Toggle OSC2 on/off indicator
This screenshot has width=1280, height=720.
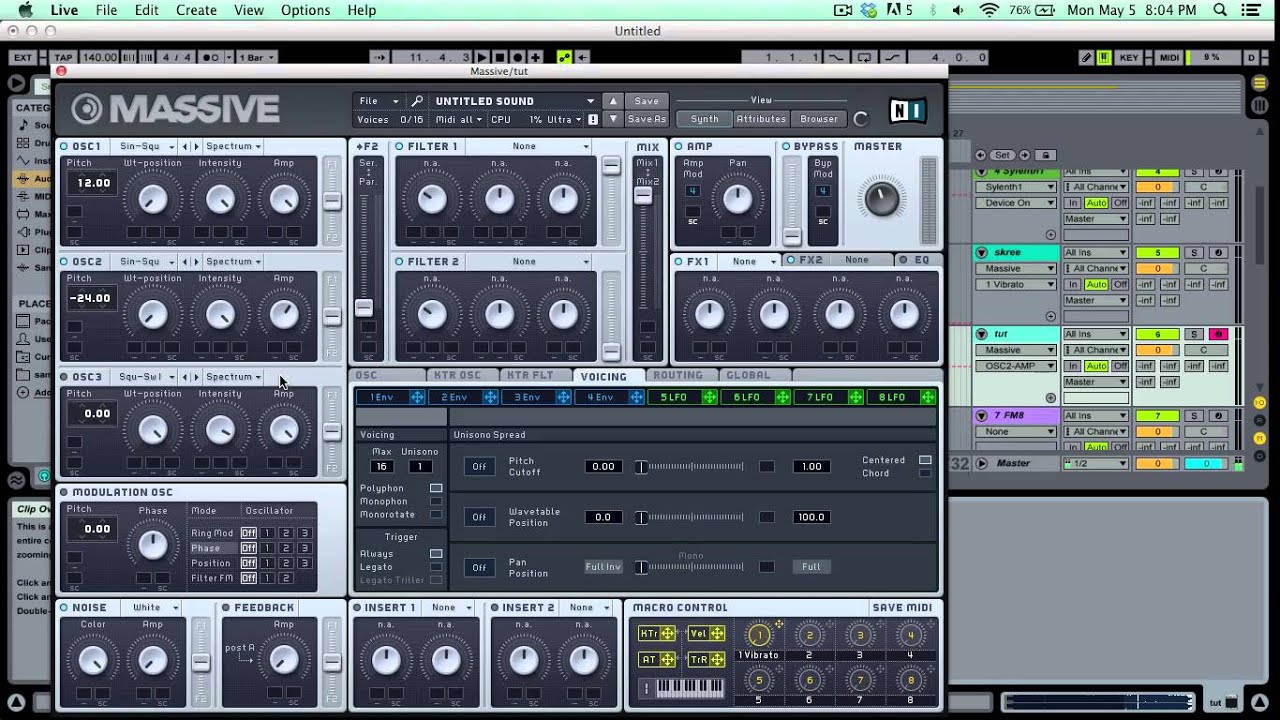click(64, 262)
